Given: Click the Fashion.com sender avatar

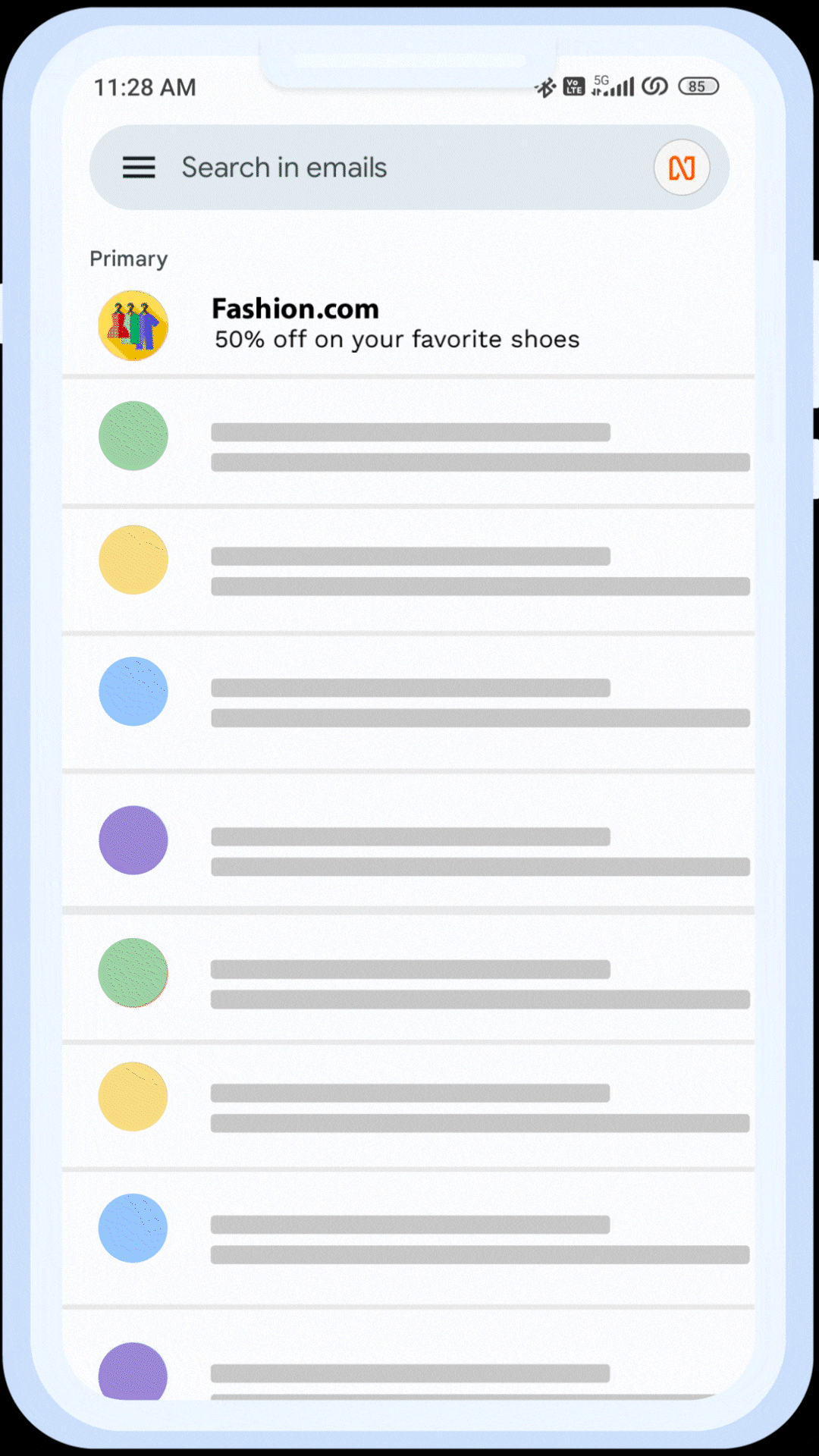Looking at the screenshot, I should 133,325.
